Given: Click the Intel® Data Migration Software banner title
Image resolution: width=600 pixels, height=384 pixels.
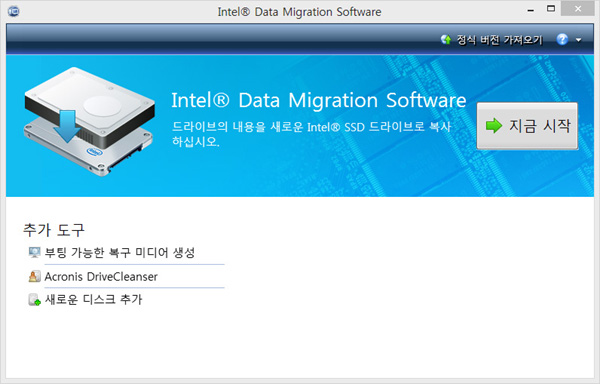Looking at the screenshot, I should pos(318,101).
